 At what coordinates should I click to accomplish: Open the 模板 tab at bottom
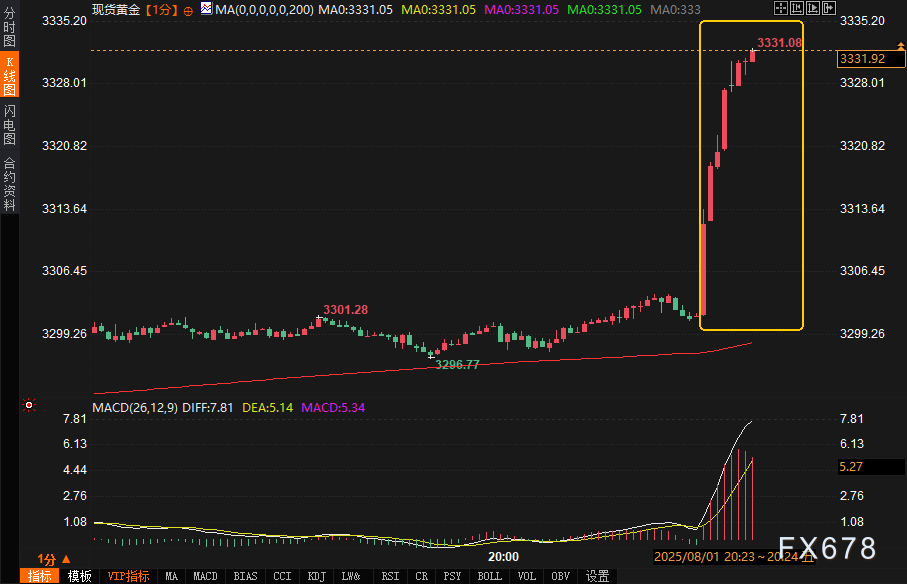click(80, 576)
